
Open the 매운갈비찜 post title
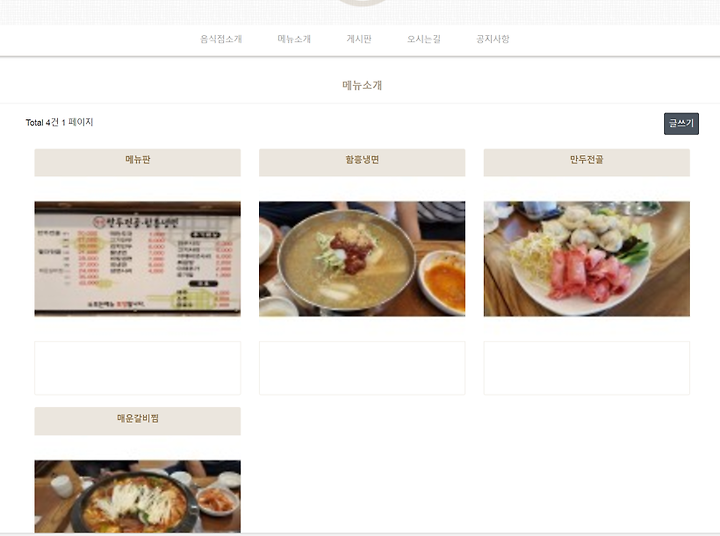pyautogui.click(x=137, y=418)
